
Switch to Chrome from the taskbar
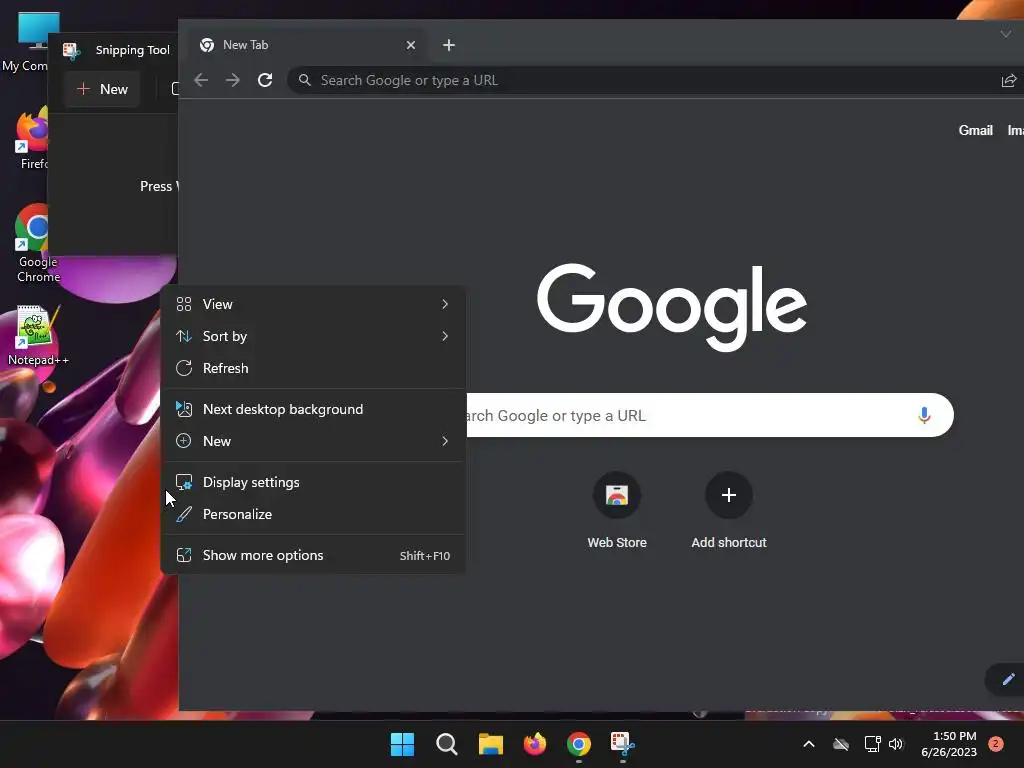coord(579,744)
